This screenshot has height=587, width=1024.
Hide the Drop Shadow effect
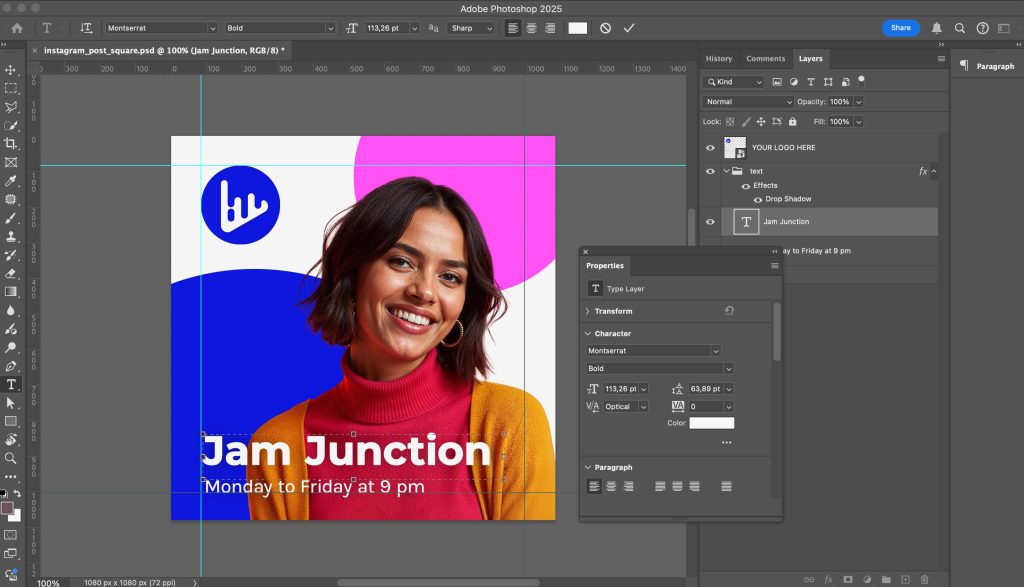click(x=757, y=199)
